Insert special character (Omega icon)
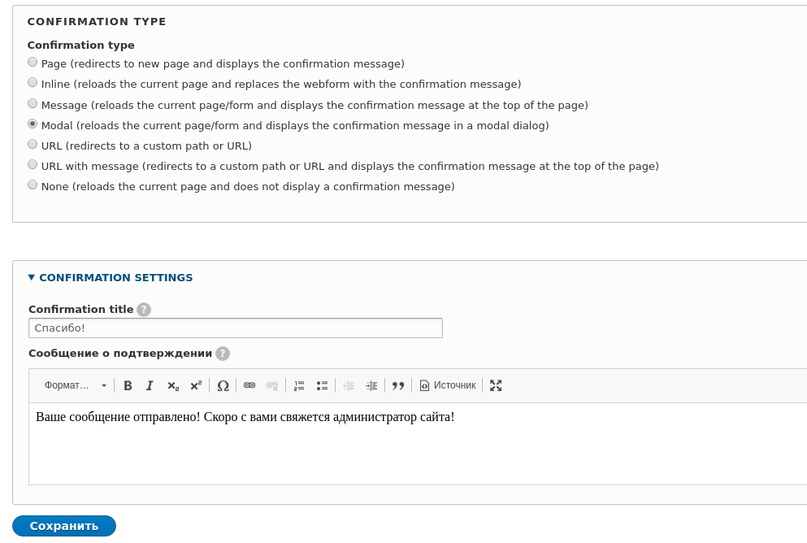The width and height of the screenshot is (807, 543). click(x=223, y=385)
